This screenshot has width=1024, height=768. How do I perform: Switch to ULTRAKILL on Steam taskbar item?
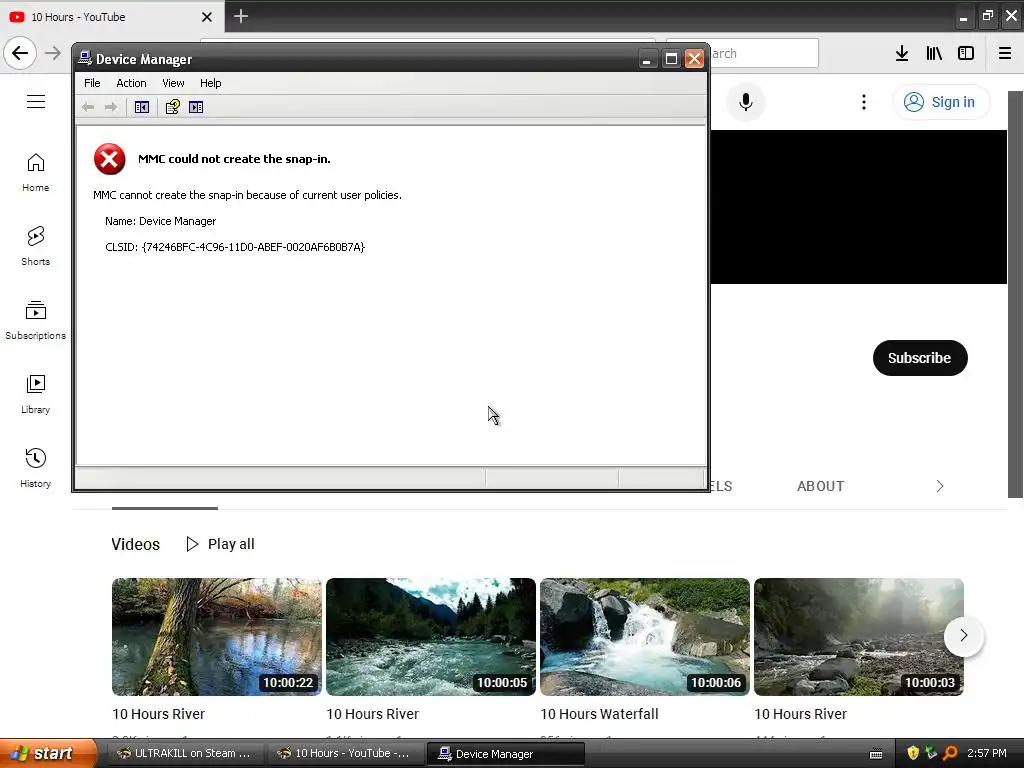coord(184,753)
